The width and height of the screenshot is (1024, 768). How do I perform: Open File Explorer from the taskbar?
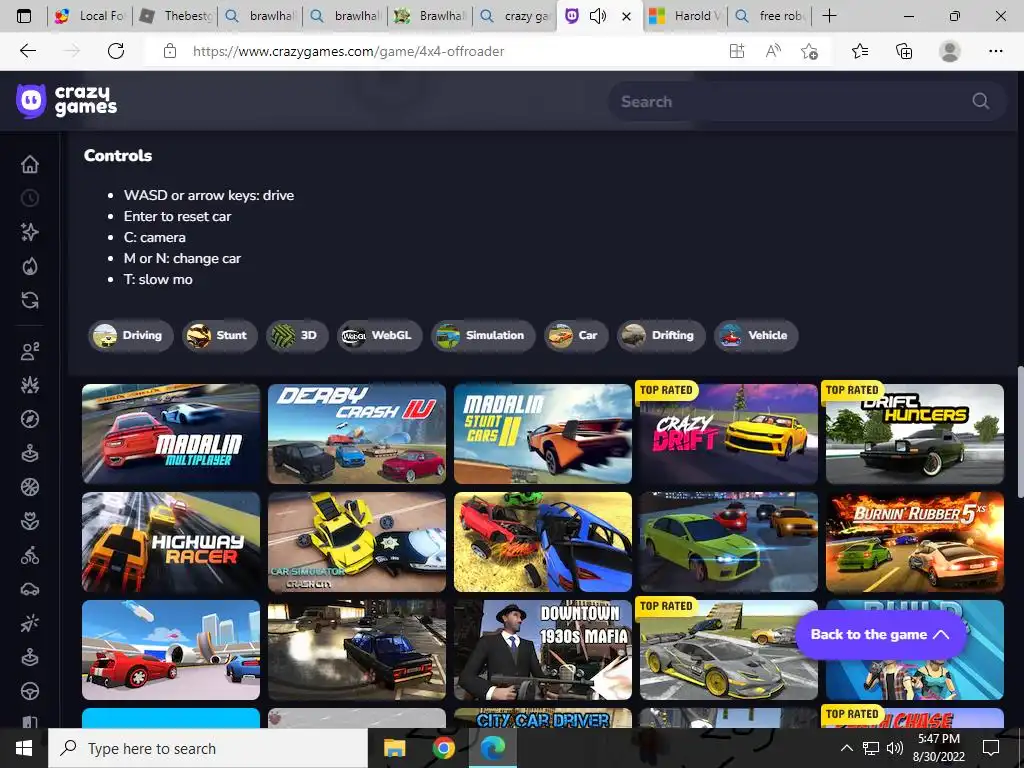pyautogui.click(x=394, y=748)
